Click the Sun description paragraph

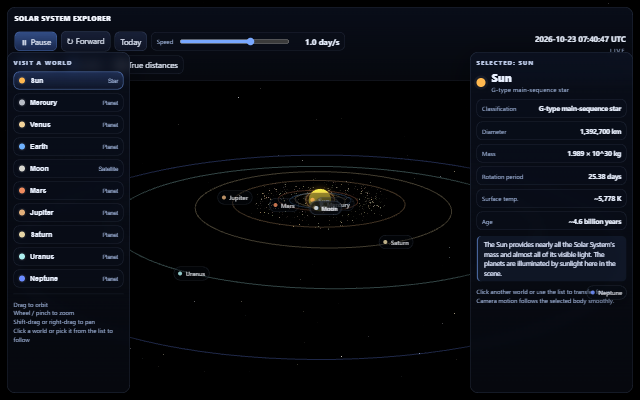click(551, 259)
